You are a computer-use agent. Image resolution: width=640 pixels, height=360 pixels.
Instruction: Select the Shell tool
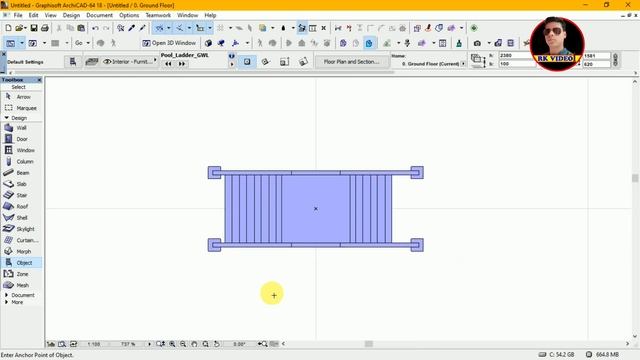(x=21, y=218)
